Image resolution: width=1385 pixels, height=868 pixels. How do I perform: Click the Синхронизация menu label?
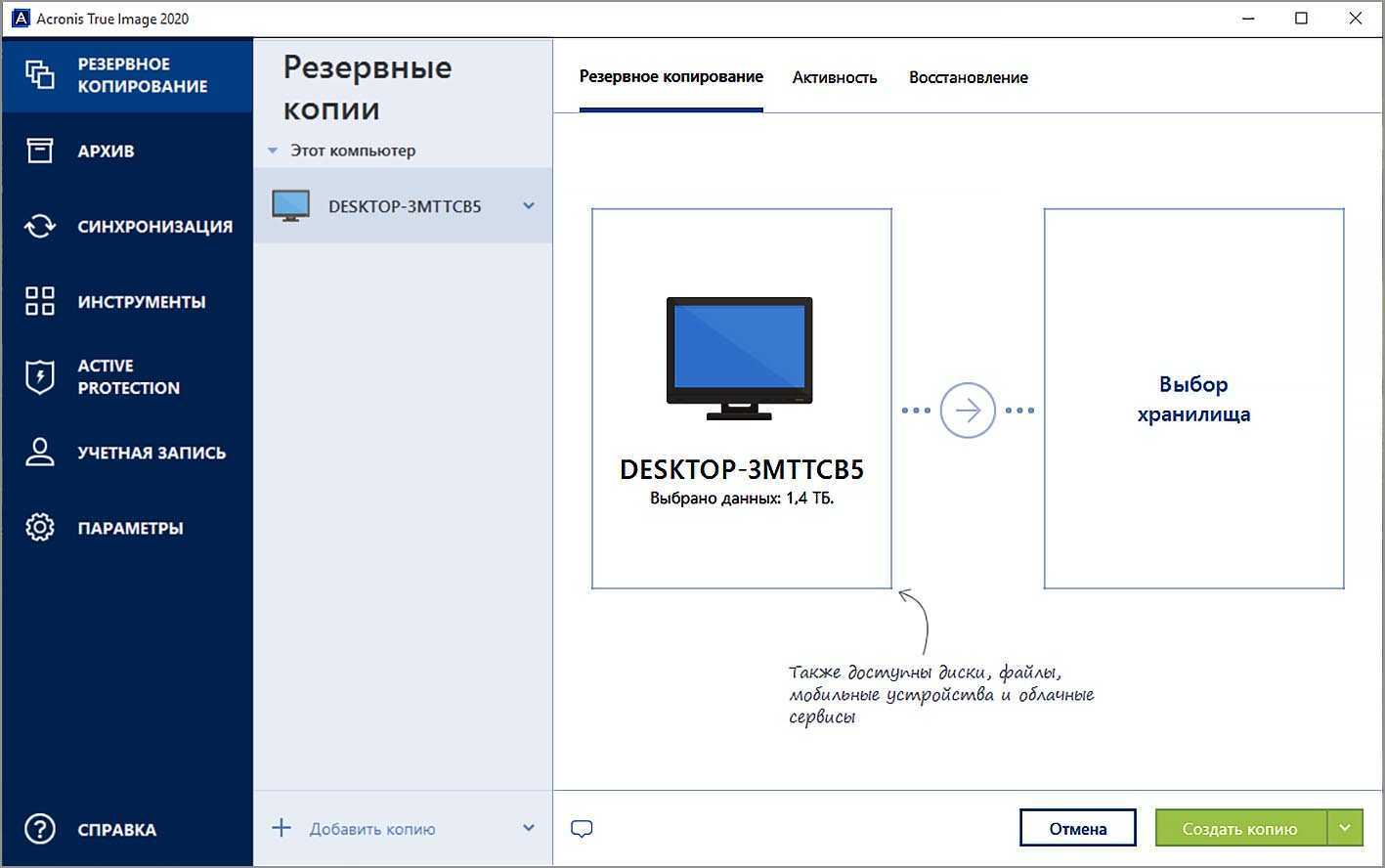(155, 226)
